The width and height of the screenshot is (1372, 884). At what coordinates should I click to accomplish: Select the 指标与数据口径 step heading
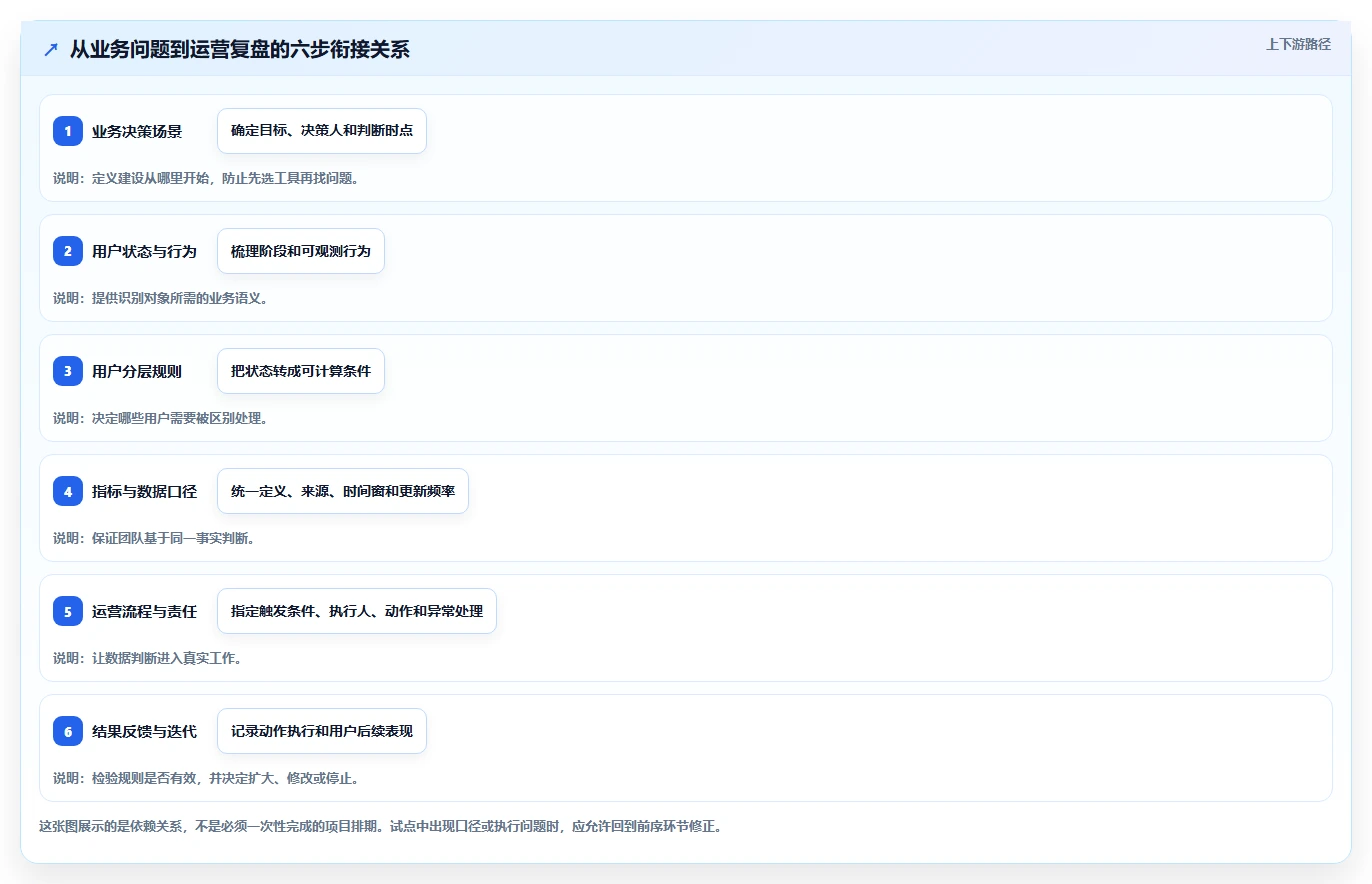tap(144, 491)
